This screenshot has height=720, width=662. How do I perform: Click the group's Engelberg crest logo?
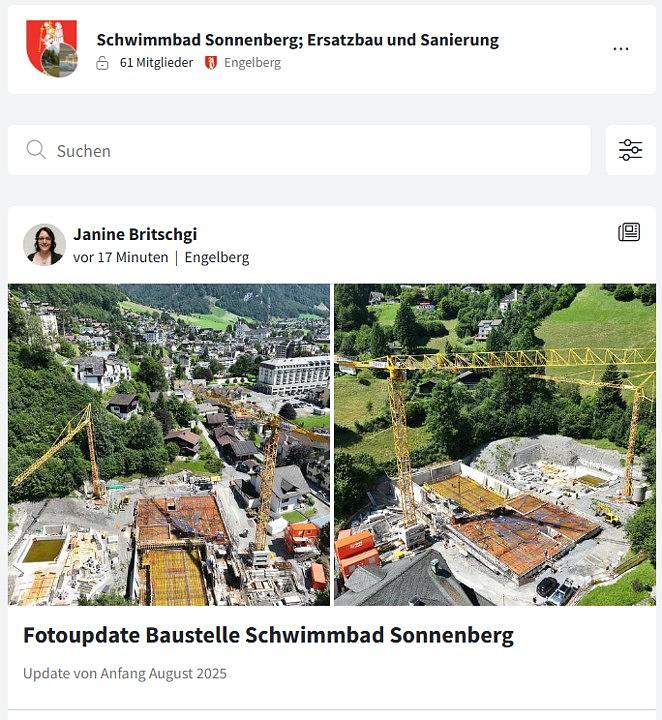(x=52, y=48)
